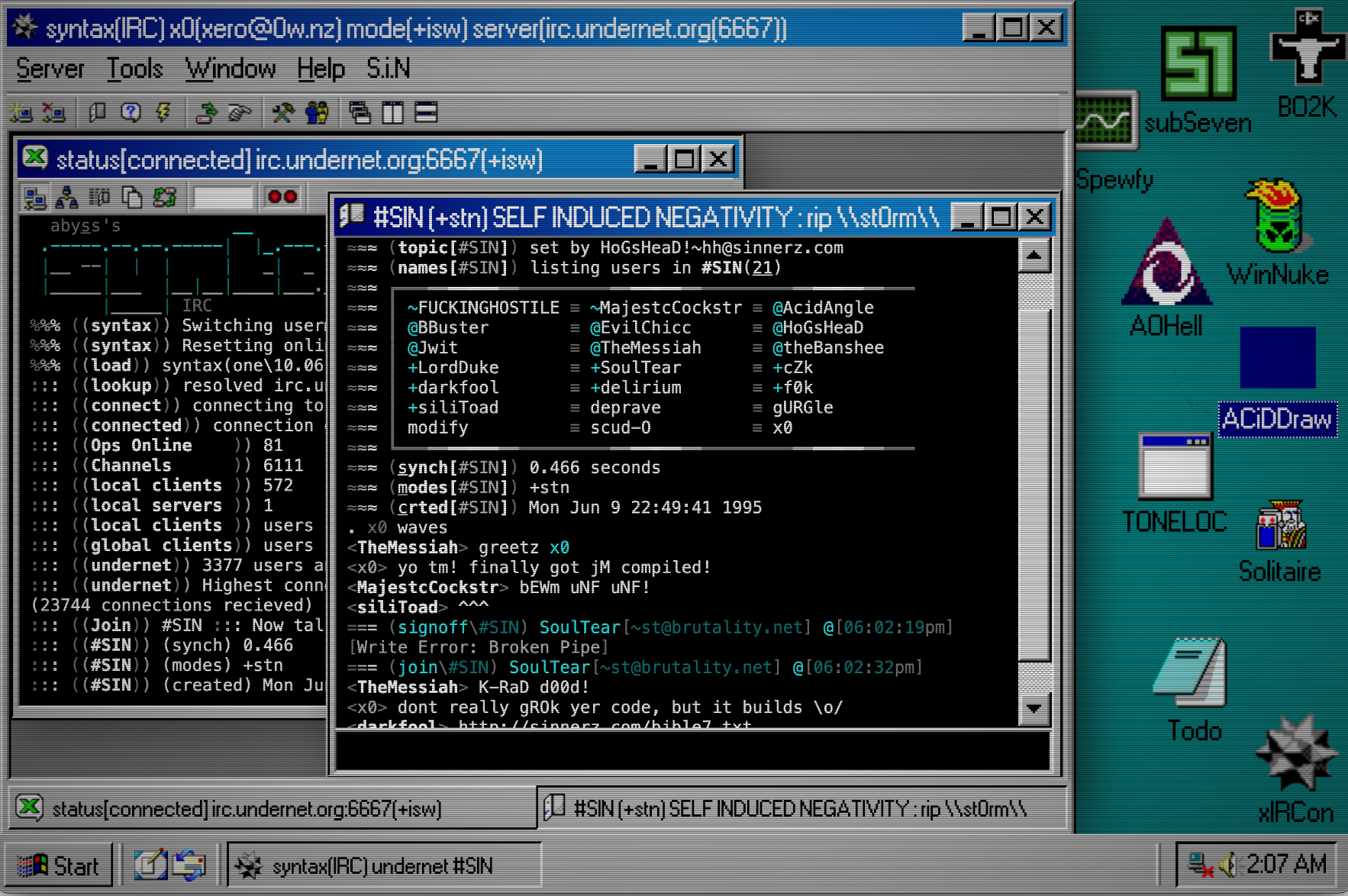Viewport: 1348px width, 896px height.
Task: Open the Help menu
Action: click(x=321, y=69)
